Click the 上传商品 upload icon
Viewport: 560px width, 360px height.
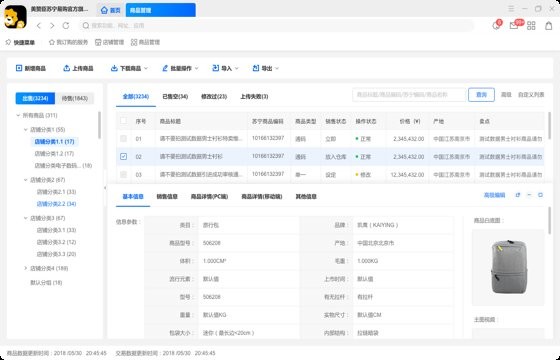point(66,68)
